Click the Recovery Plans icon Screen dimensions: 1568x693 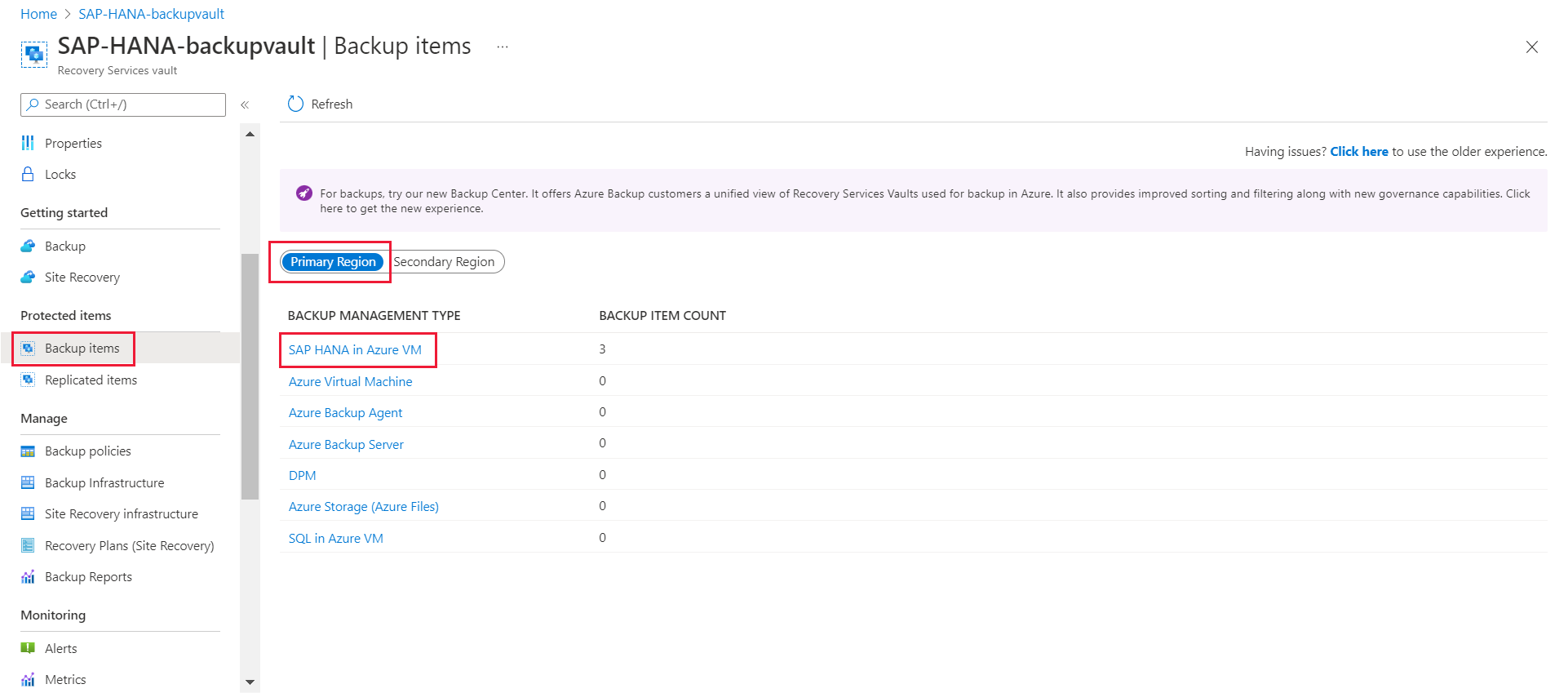(x=28, y=545)
